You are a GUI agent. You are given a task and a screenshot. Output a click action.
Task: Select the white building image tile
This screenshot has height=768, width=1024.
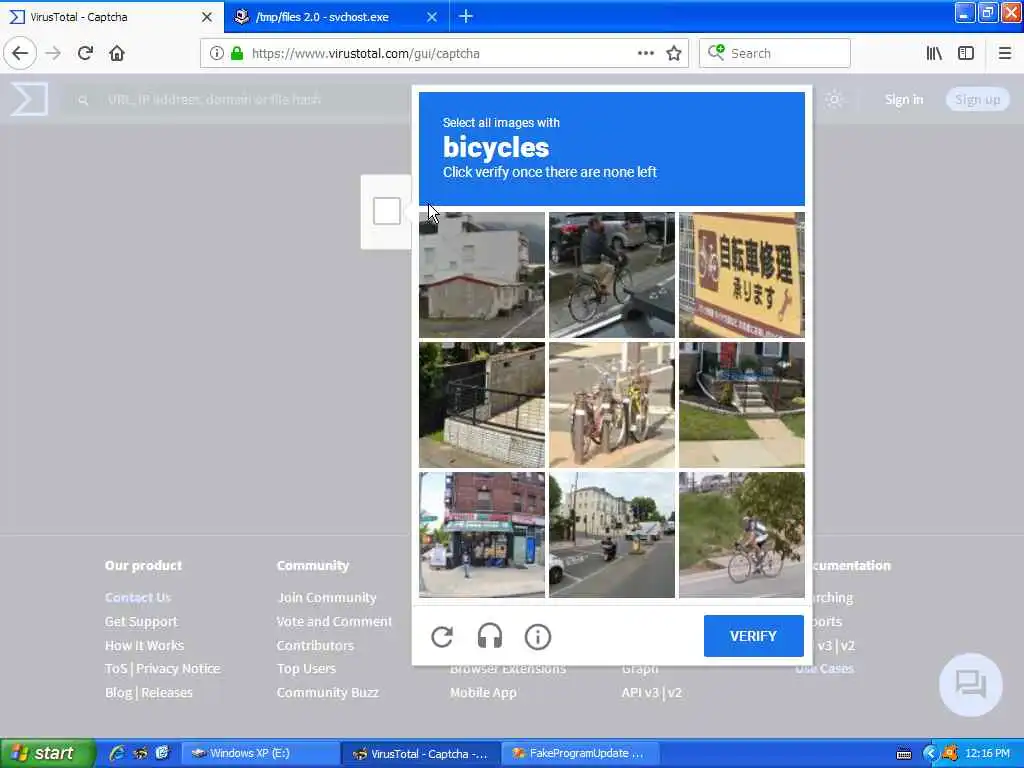click(x=482, y=274)
